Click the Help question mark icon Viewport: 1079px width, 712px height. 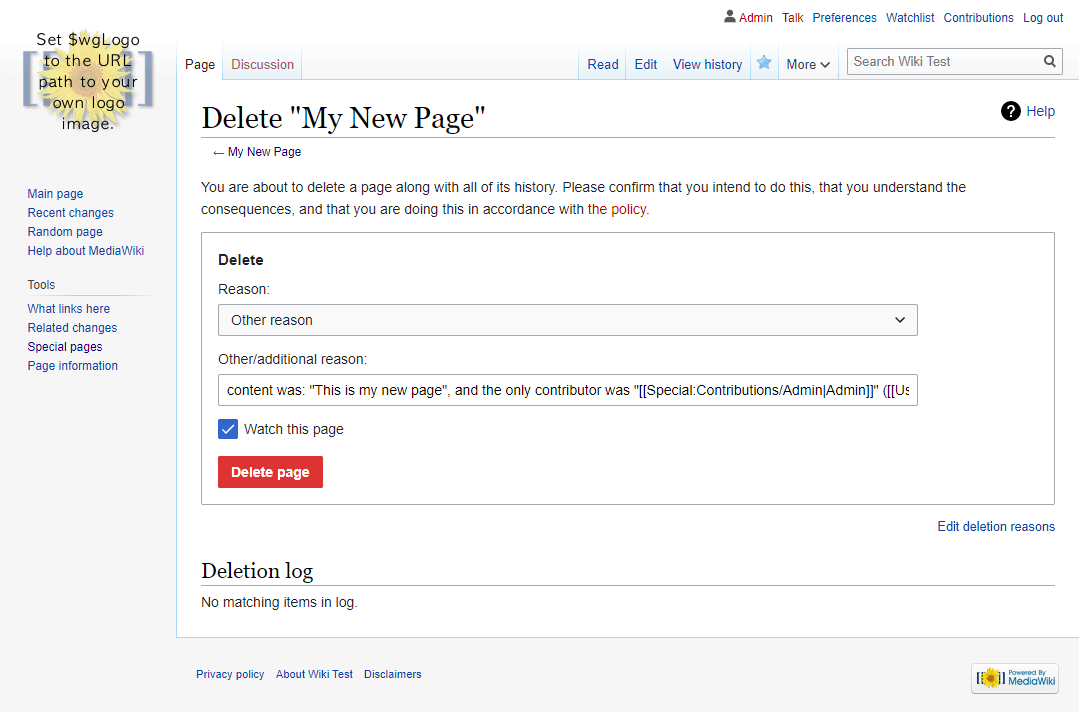click(1011, 111)
